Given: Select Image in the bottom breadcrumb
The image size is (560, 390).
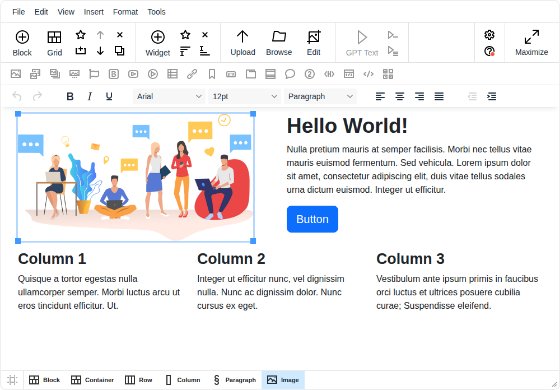Looking at the screenshot, I should (283, 380).
